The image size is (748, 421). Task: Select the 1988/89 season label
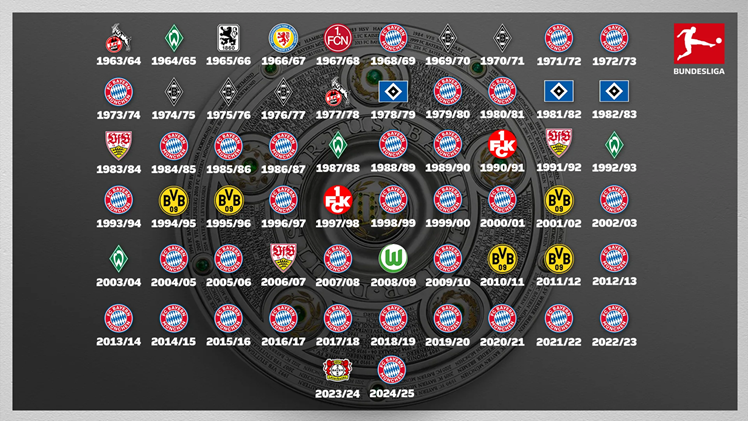pos(393,168)
